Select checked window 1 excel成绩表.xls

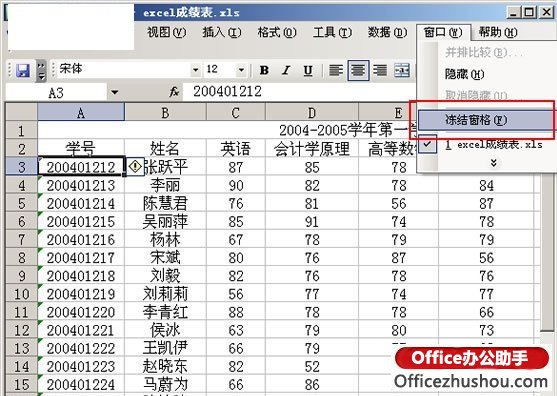pos(486,145)
